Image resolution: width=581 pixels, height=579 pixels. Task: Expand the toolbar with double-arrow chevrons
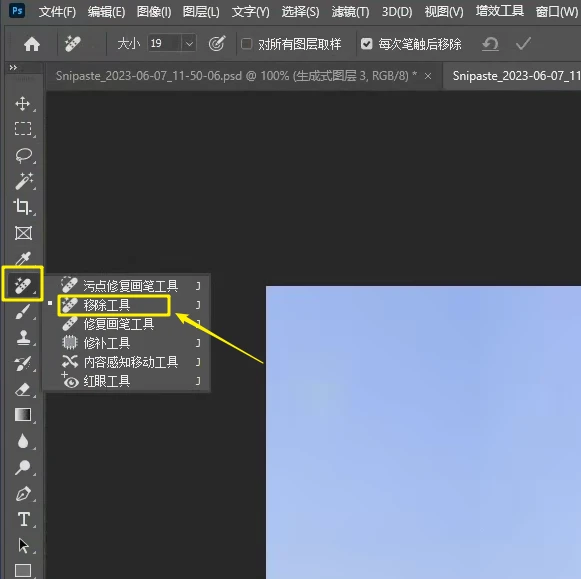click(x=13, y=67)
